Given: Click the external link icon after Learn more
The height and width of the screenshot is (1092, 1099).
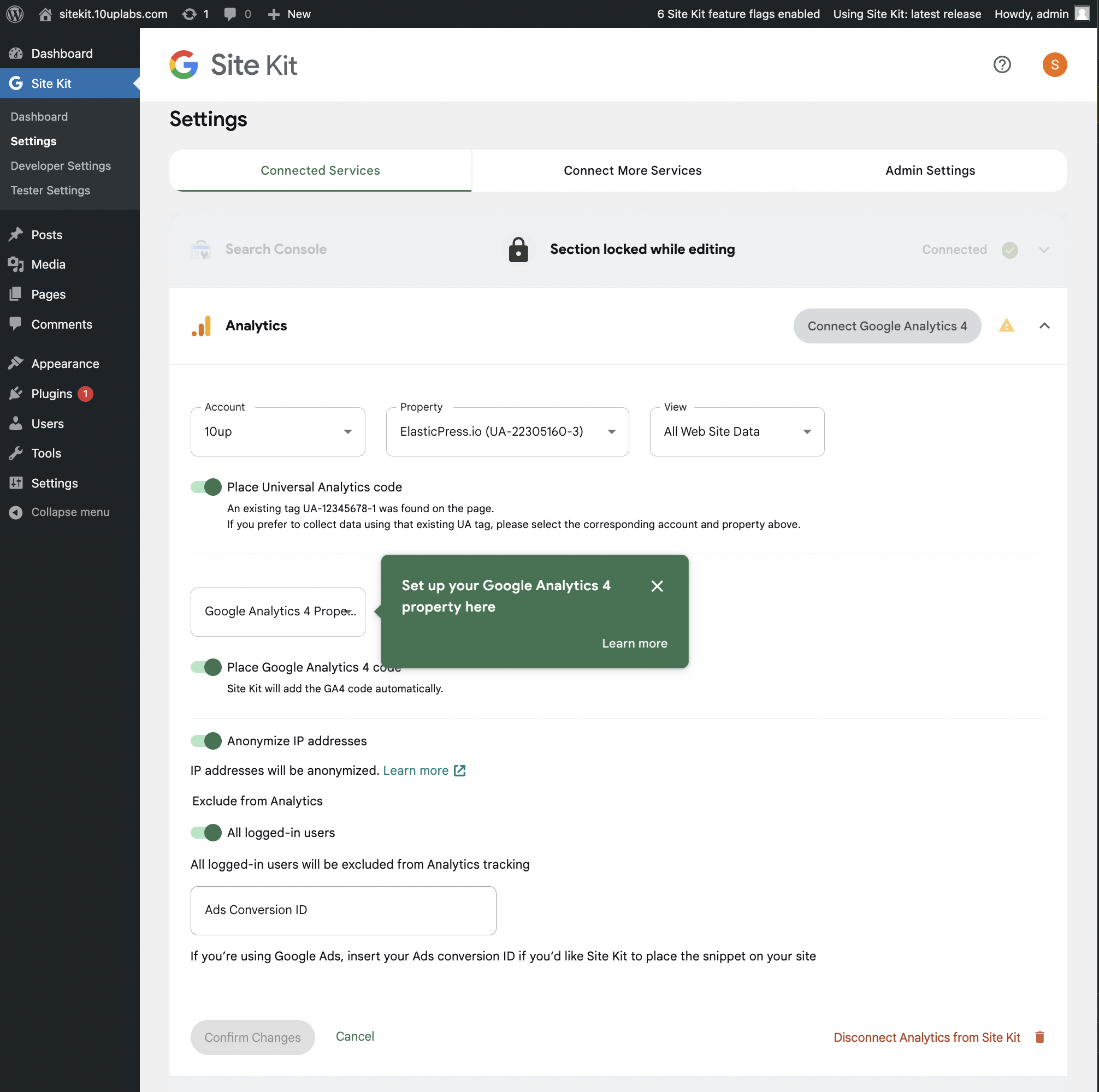Looking at the screenshot, I should [459, 770].
